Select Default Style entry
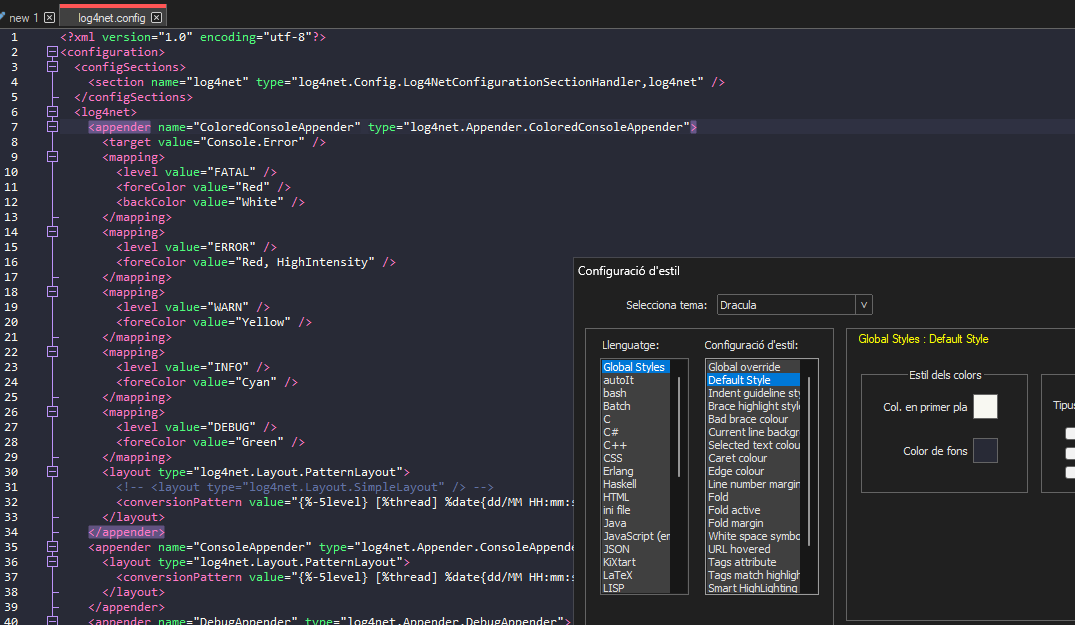Viewport: 1075px width, 625px height. pos(753,380)
